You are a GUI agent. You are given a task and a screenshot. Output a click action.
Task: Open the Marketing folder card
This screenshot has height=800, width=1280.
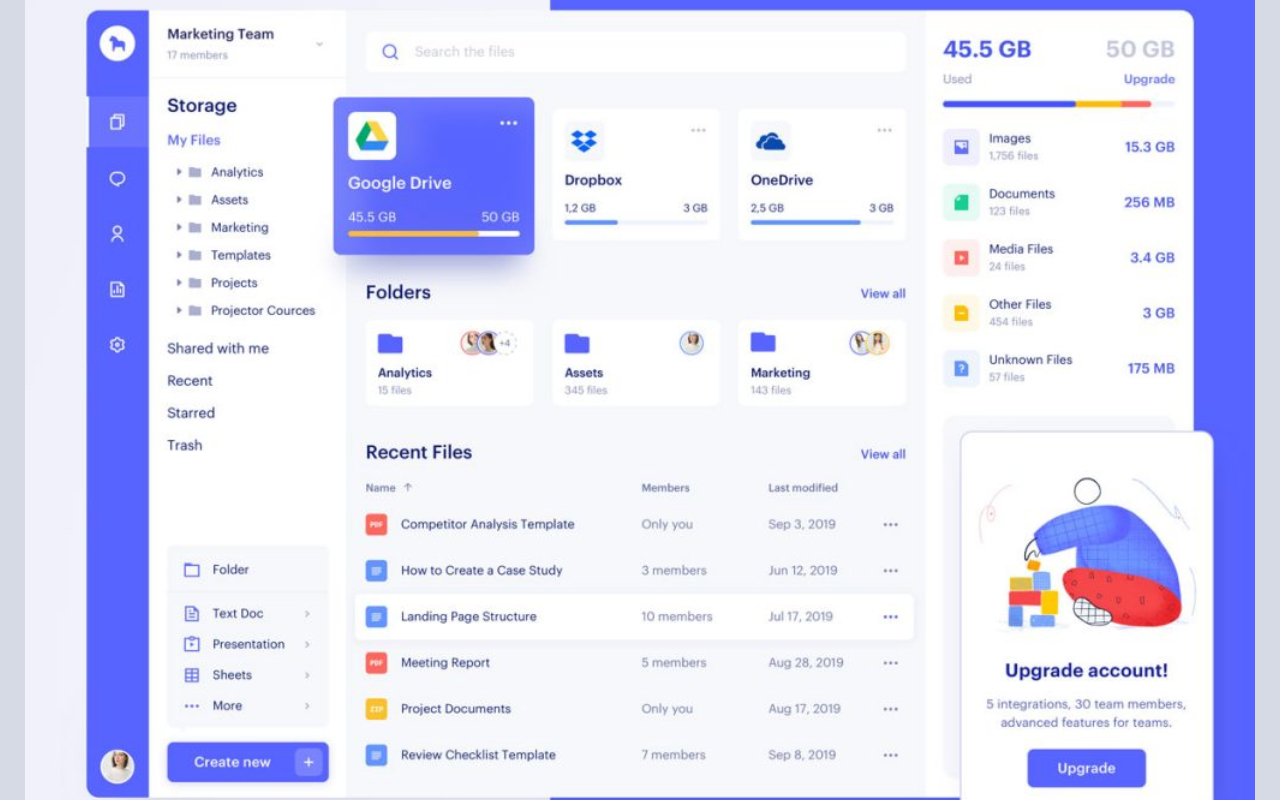(822, 363)
